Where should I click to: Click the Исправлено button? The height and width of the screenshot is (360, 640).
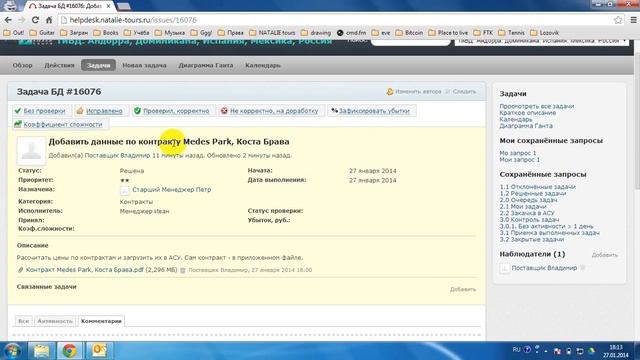coord(100,111)
